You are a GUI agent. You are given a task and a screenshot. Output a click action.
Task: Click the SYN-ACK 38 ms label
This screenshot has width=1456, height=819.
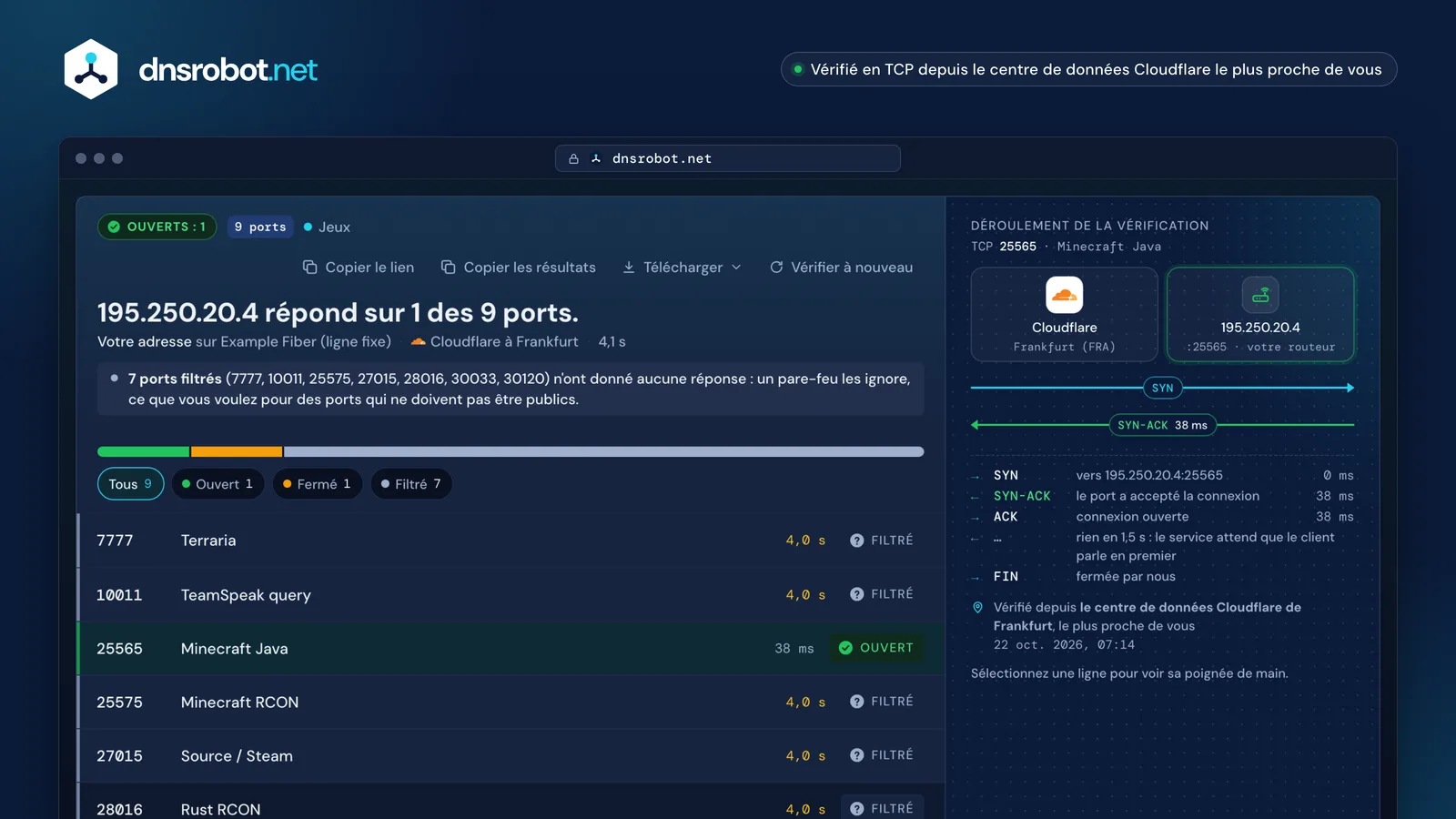(x=1162, y=425)
